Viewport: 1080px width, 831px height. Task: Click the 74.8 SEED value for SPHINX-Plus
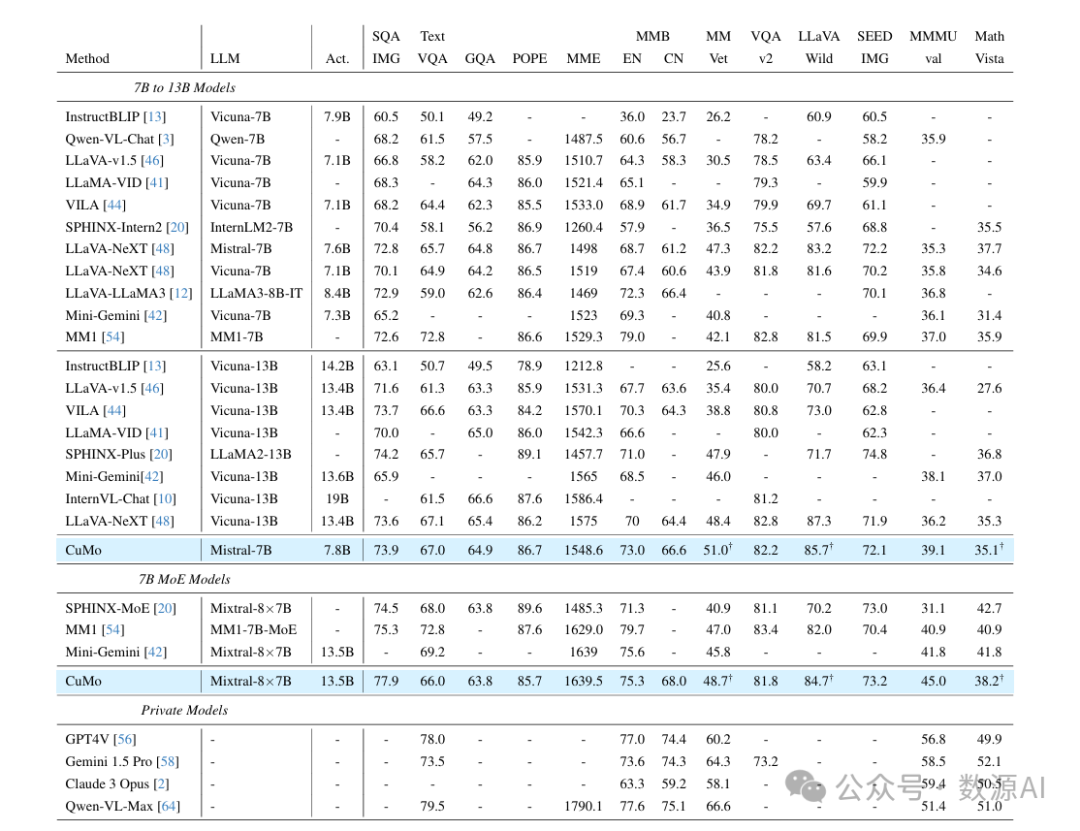(x=875, y=455)
